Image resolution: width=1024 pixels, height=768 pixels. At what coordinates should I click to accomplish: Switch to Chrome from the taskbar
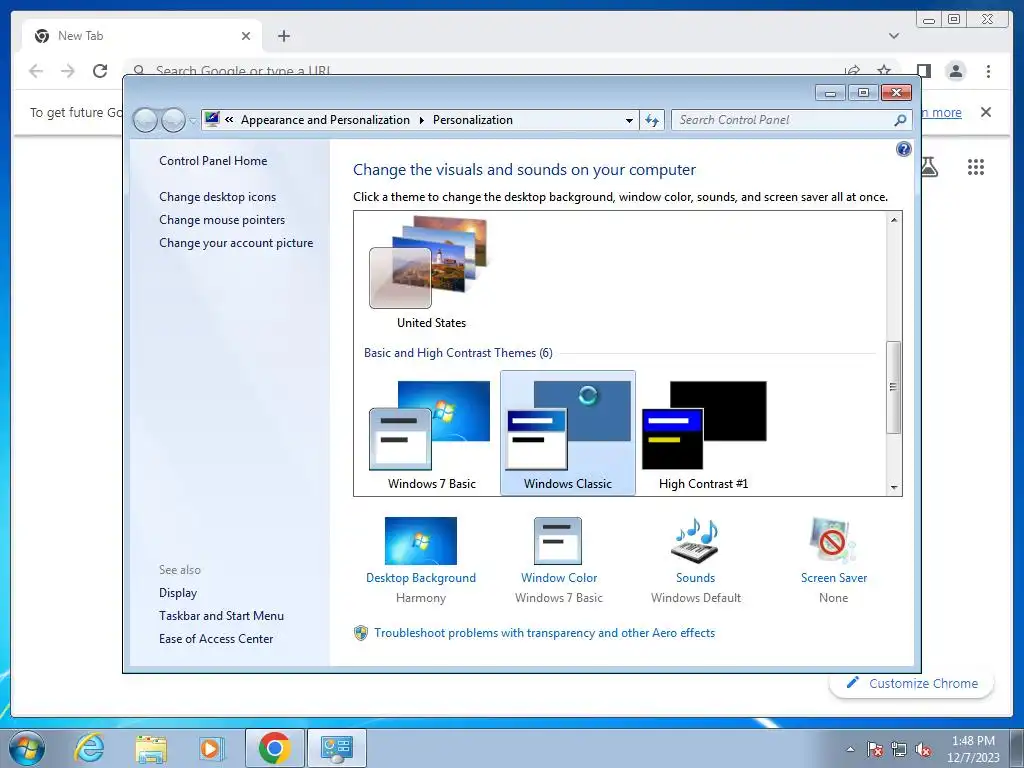[274, 748]
